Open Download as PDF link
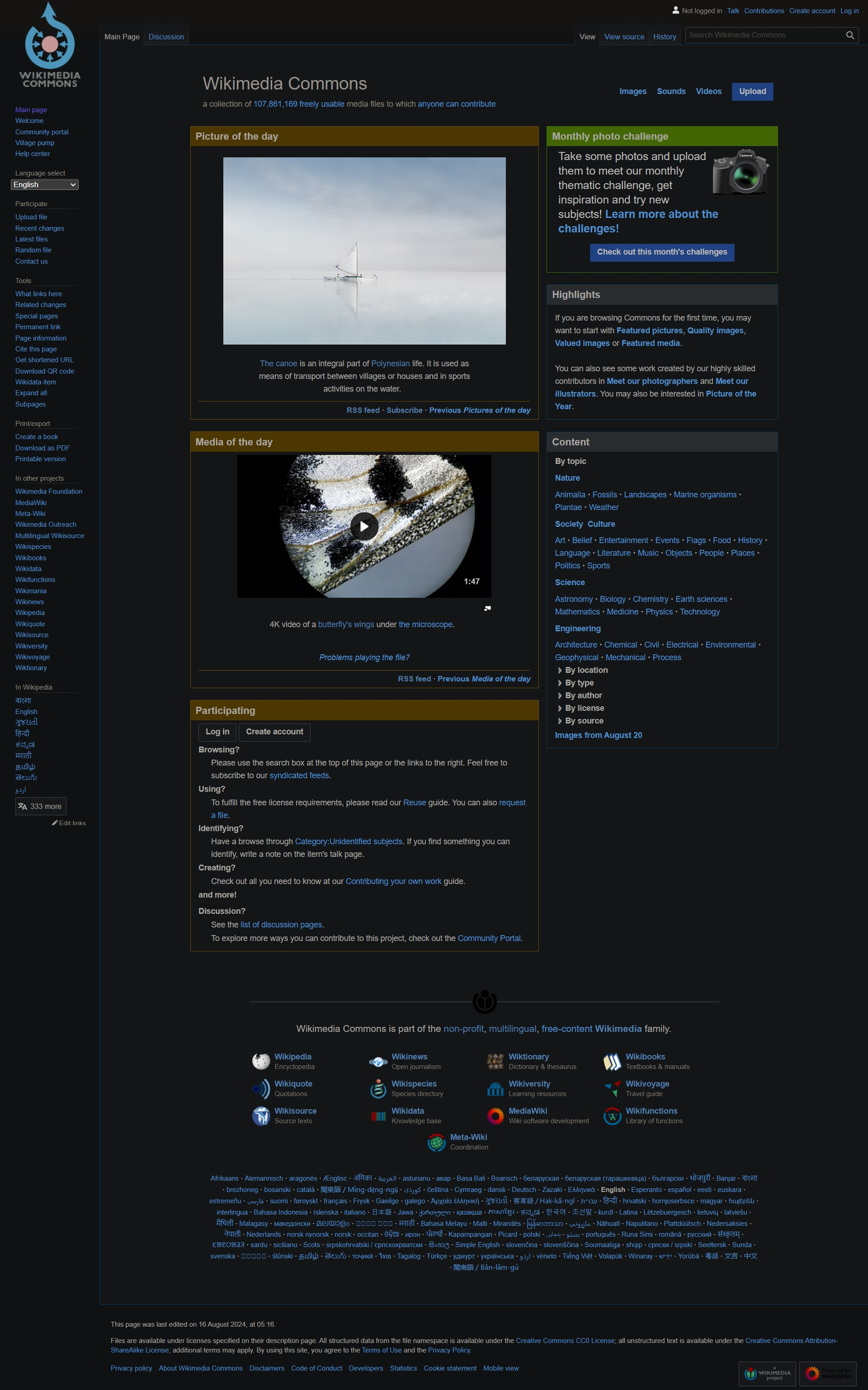 tap(42, 448)
